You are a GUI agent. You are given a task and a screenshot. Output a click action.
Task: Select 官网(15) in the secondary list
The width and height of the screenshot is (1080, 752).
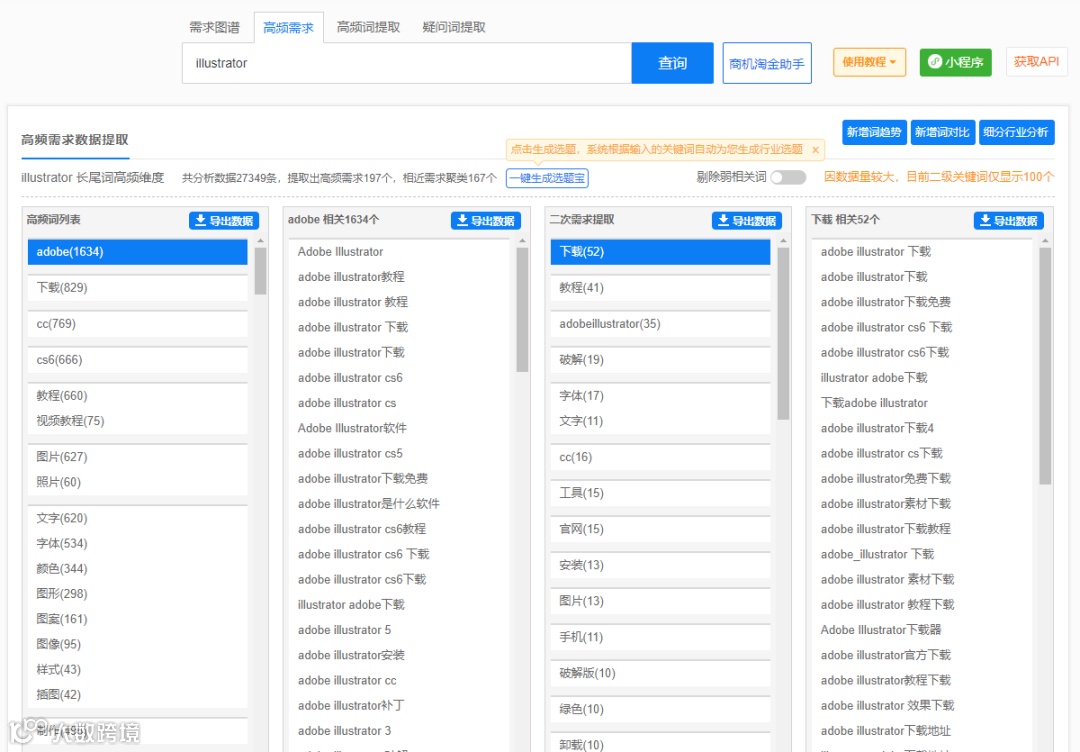[661, 529]
